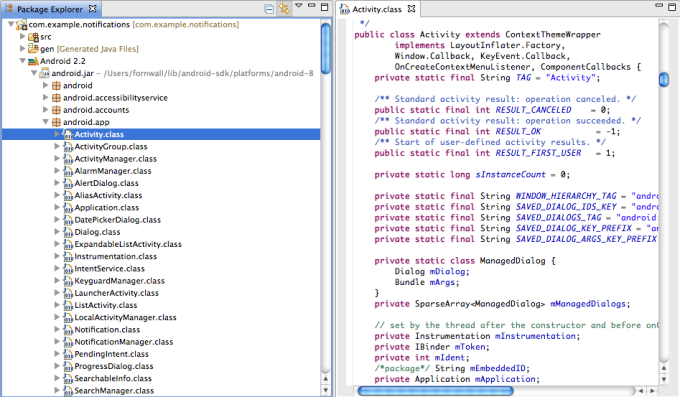This screenshot has height=397, width=680.
Task: Expand the Activity.class node
Action: tap(57, 134)
